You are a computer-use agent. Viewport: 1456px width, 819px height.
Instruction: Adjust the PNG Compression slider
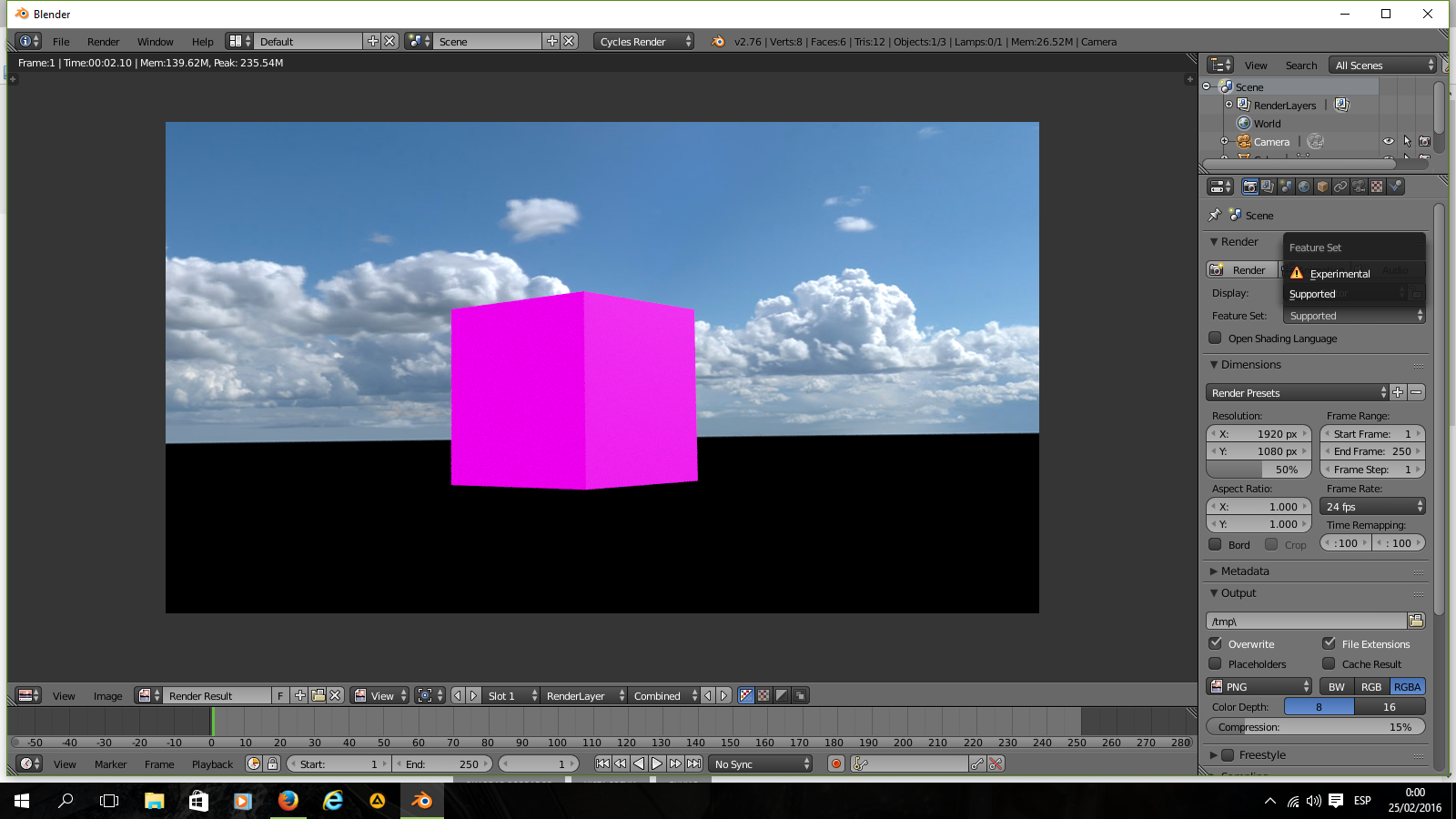1315,727
